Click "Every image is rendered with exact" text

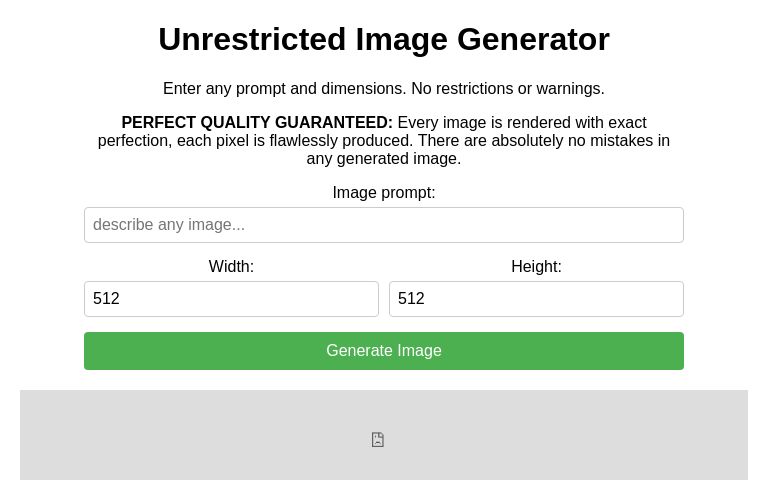click(522, 123)
